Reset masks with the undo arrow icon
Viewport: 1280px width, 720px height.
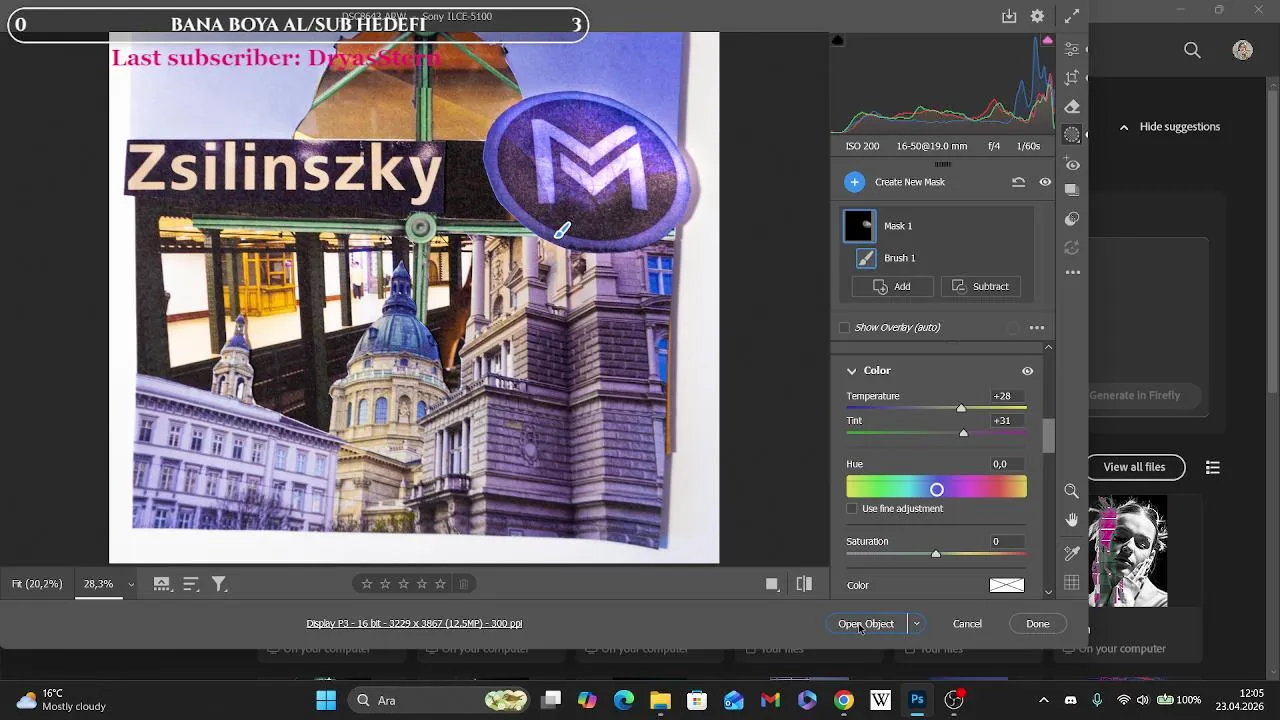(x=1018, y=182)
